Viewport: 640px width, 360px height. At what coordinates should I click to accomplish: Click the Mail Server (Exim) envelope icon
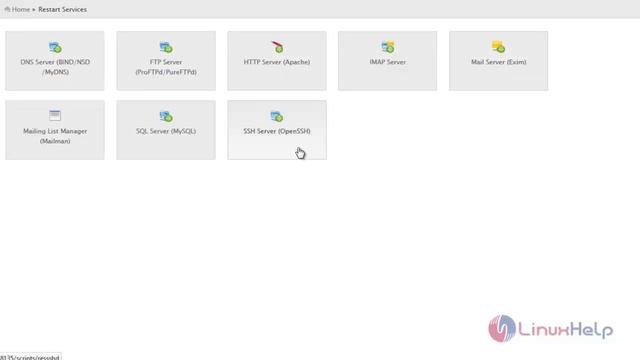tap(498, 47)
